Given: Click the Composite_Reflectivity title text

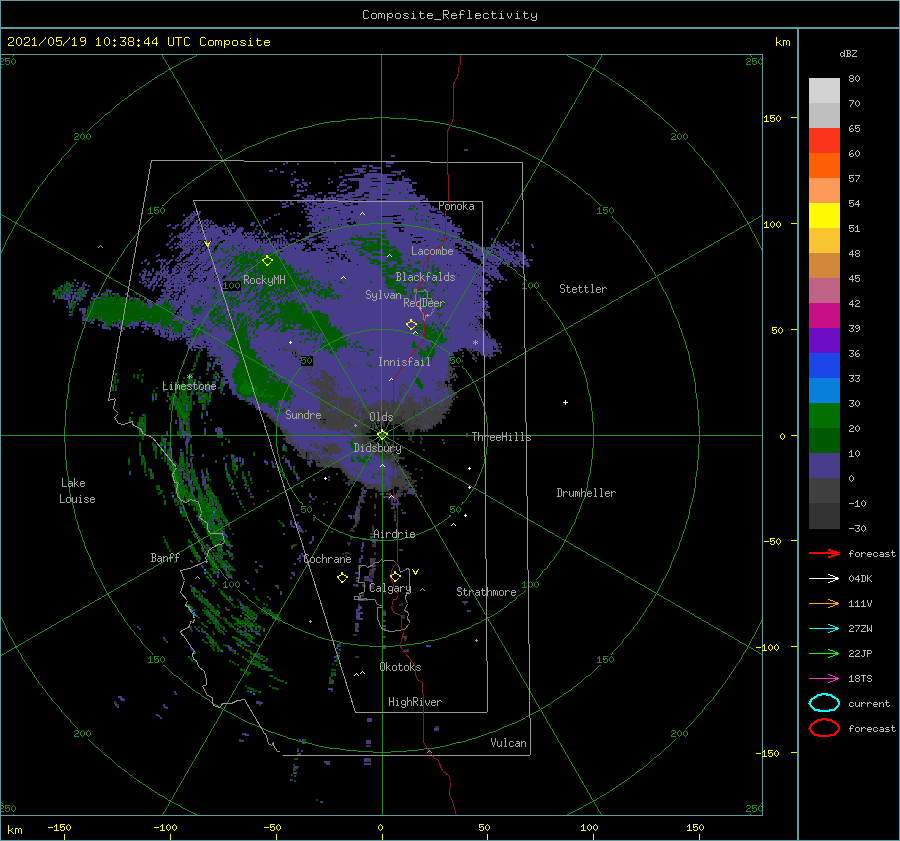Looking at the screenshot, I should pyautogui.click(x=449, y=14).
